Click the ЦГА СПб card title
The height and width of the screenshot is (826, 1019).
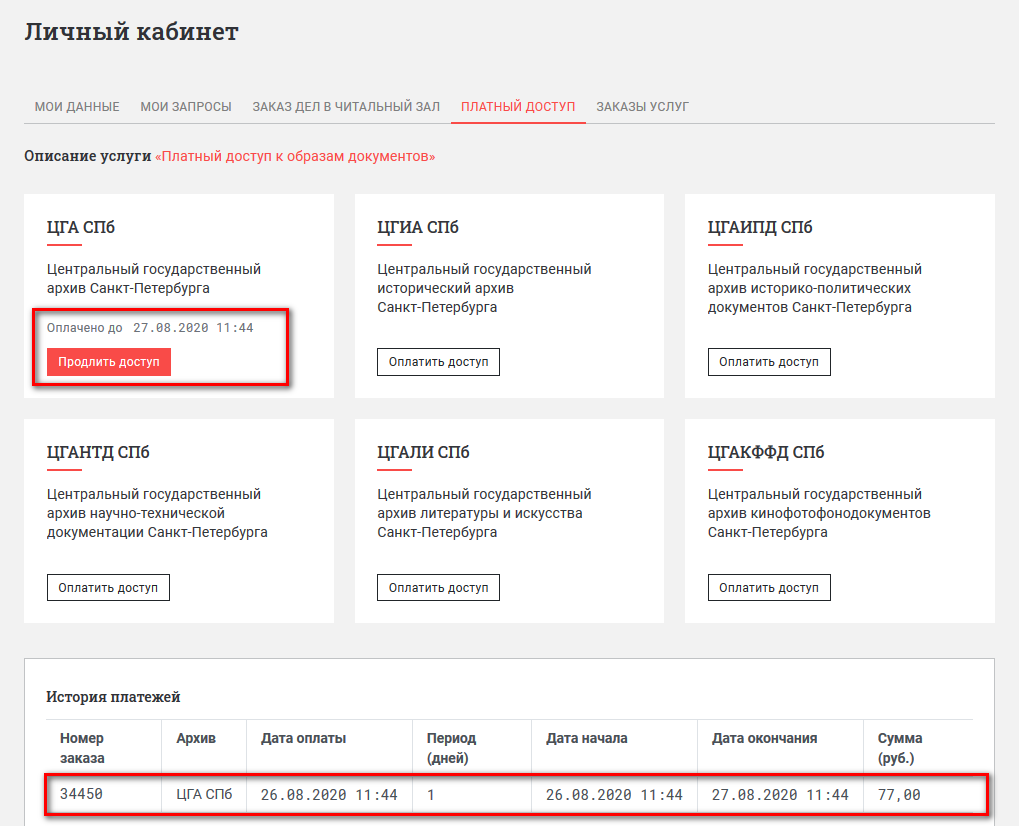[x=81, y=227]
